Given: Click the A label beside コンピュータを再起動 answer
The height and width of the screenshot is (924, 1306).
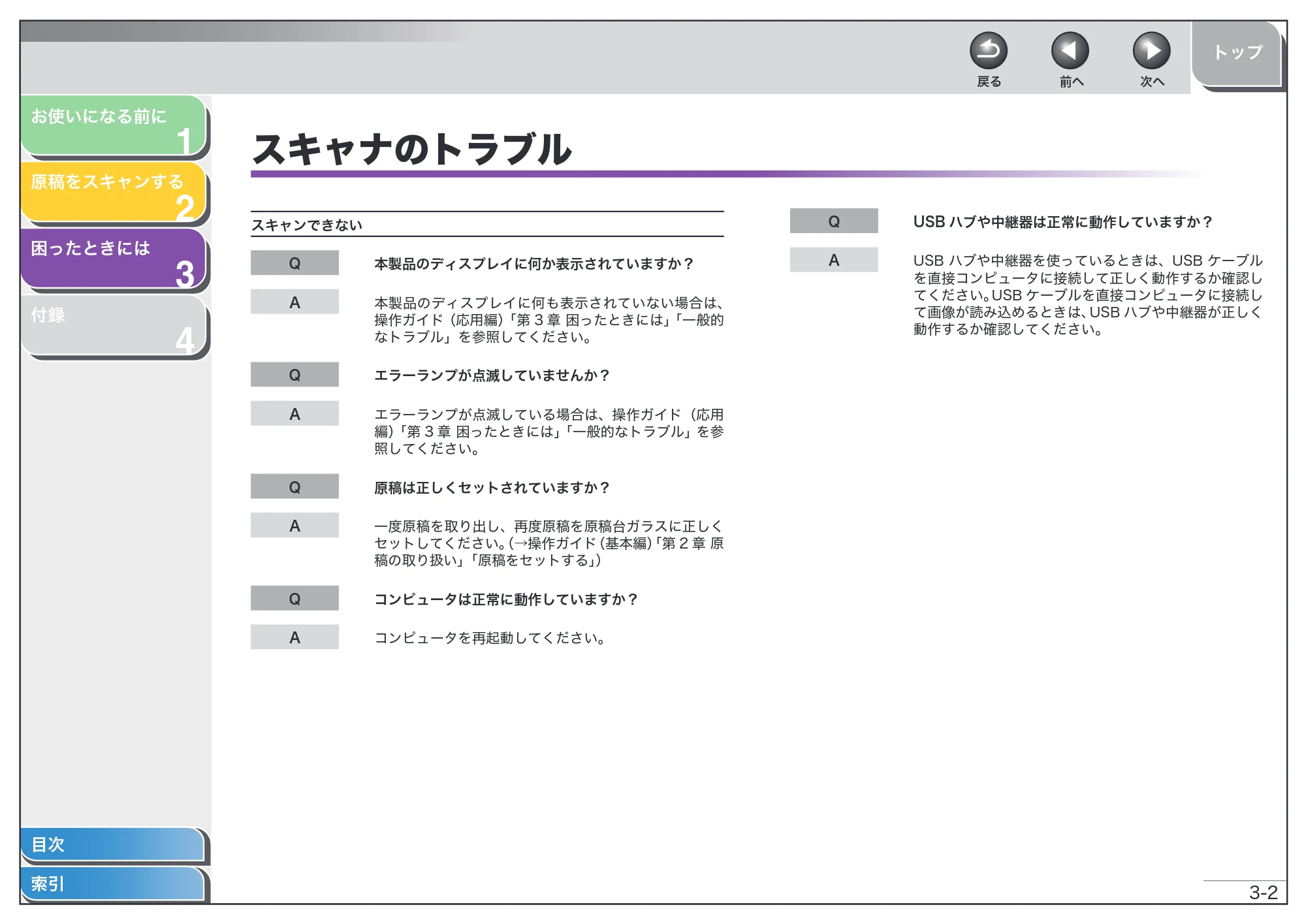Looking at the screenshot, I should pyautogui.click(x=295, y=637).
